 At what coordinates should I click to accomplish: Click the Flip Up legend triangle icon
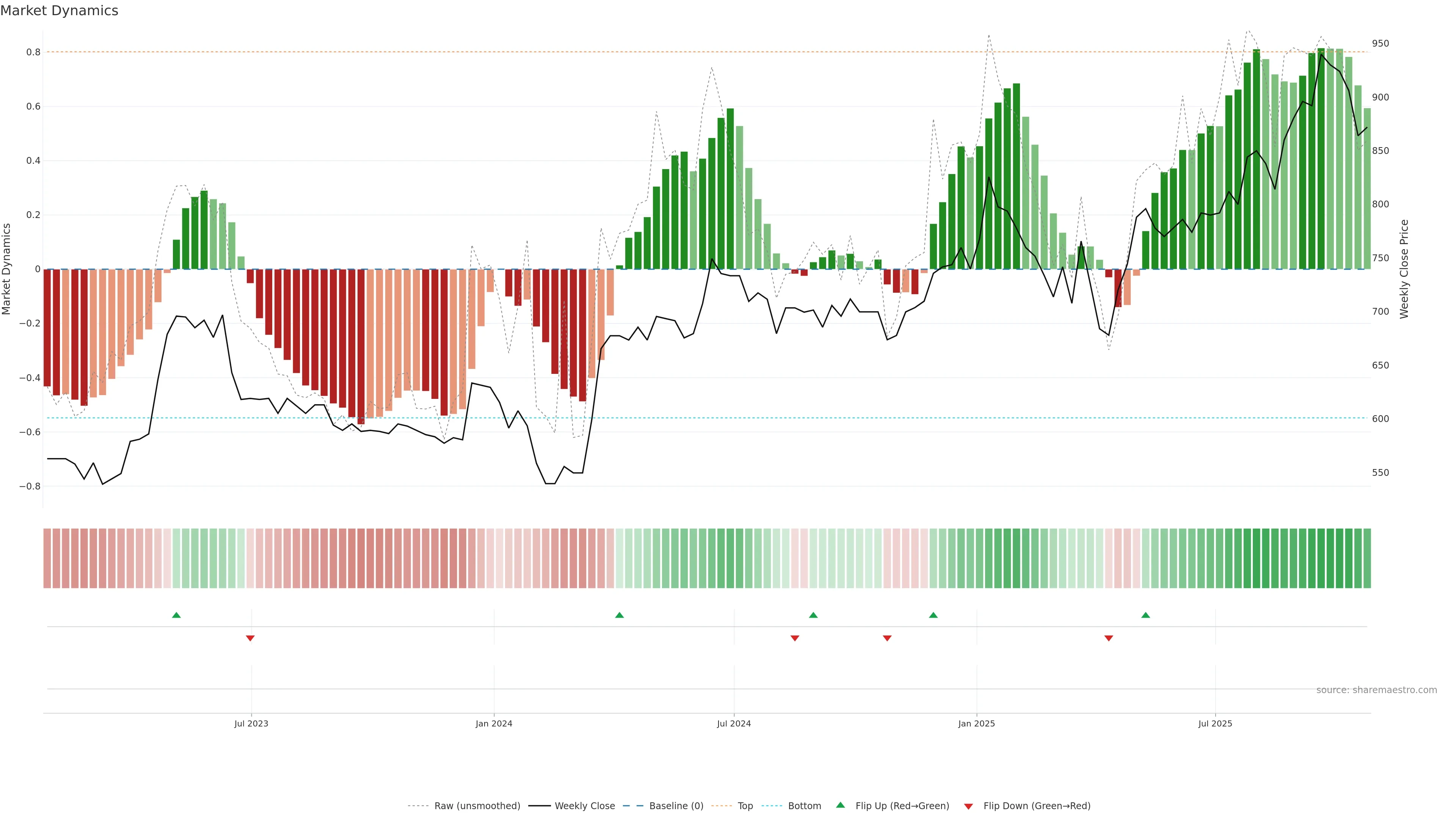coord(841,805)
